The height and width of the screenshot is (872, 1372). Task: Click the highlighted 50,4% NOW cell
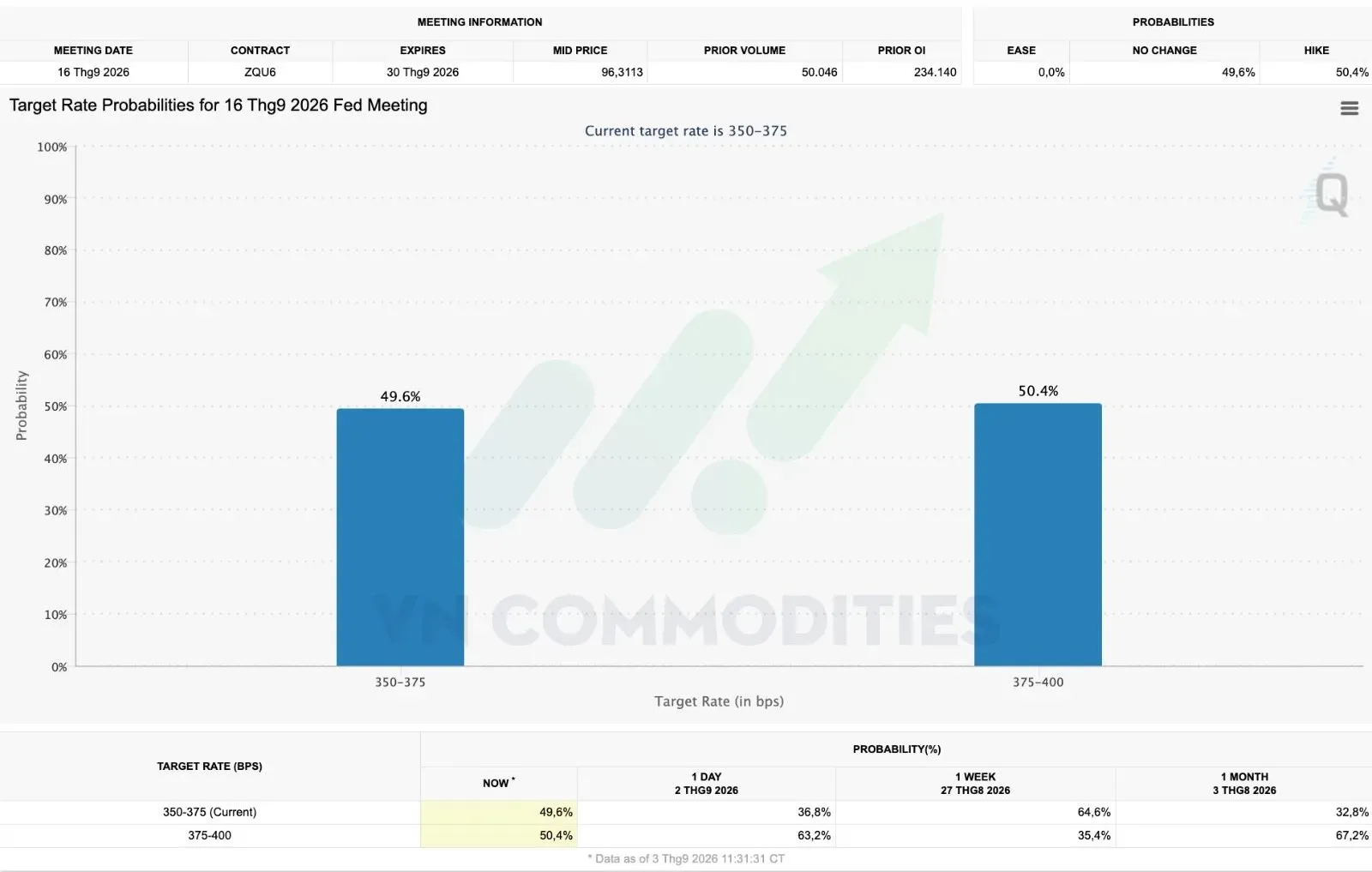499,835
